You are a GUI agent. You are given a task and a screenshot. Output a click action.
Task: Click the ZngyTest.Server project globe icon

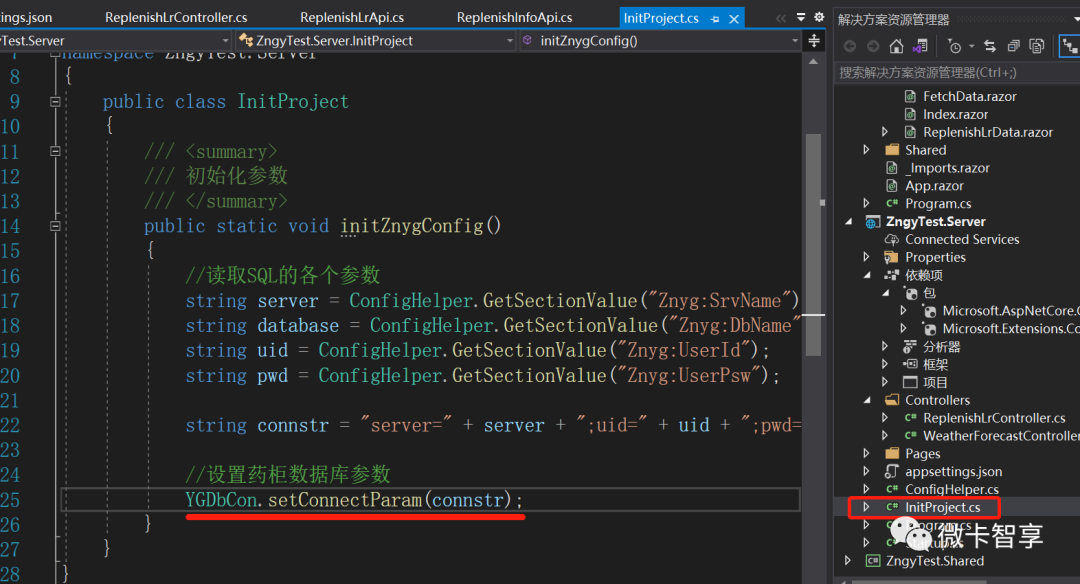pyautogui.click(x=873, y=222)
